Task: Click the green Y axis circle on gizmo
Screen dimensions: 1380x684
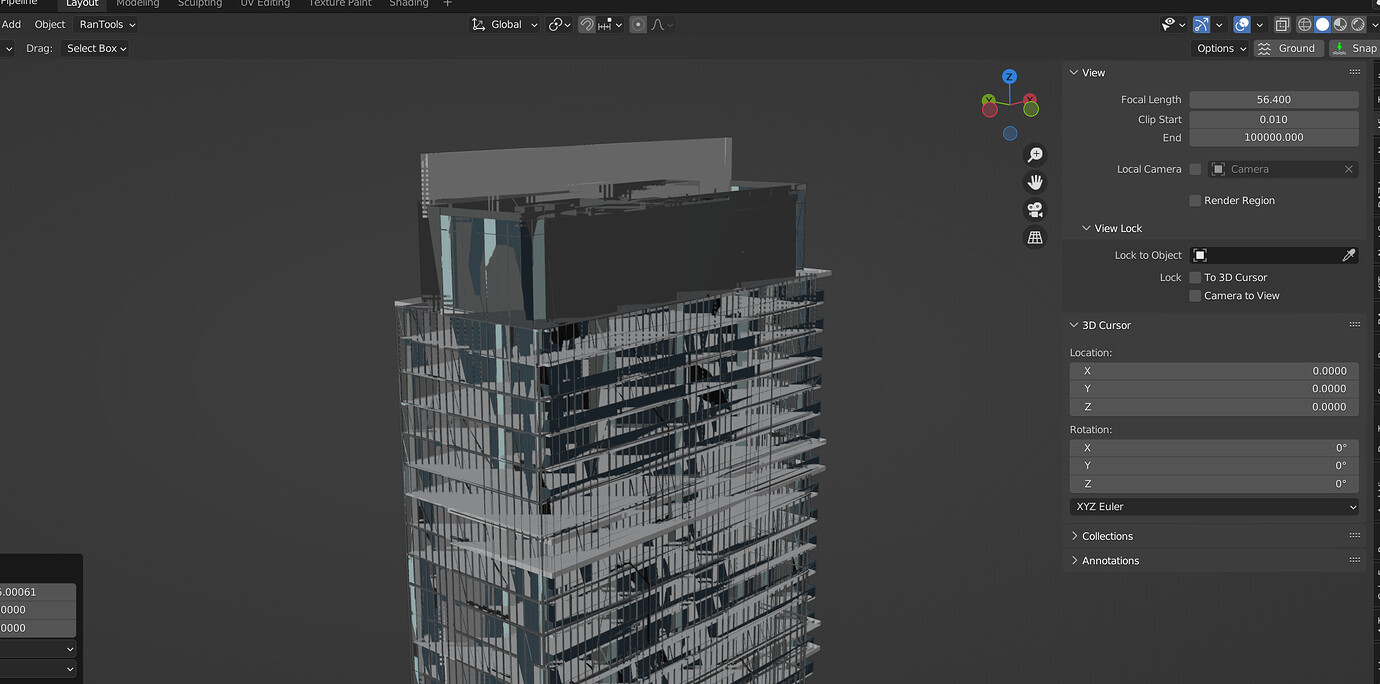Action: [988, 100]
